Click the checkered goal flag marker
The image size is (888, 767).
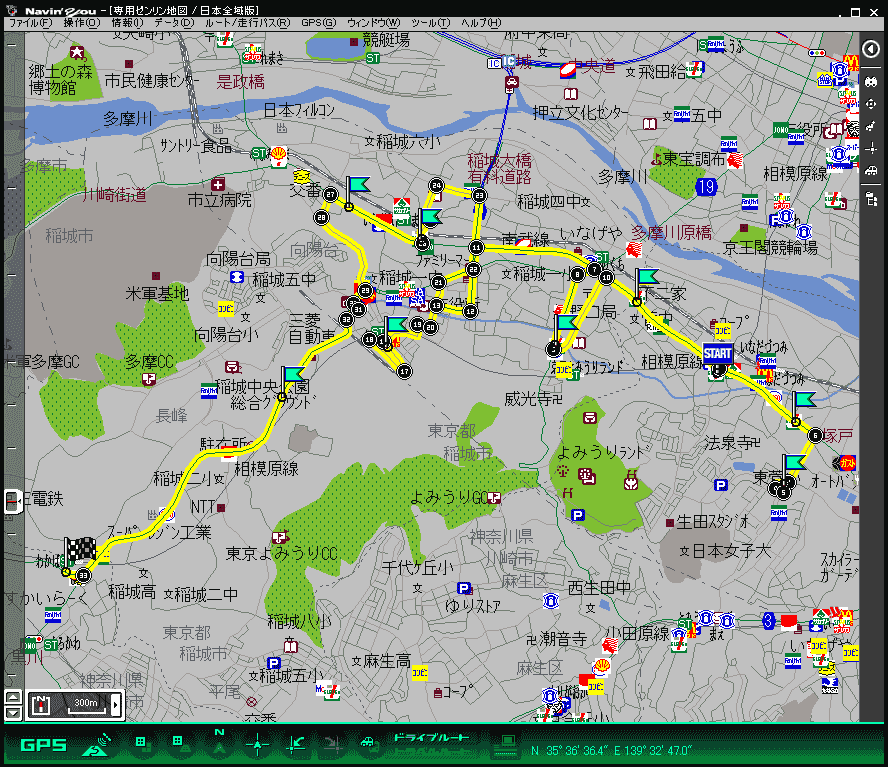pos(80,549)
